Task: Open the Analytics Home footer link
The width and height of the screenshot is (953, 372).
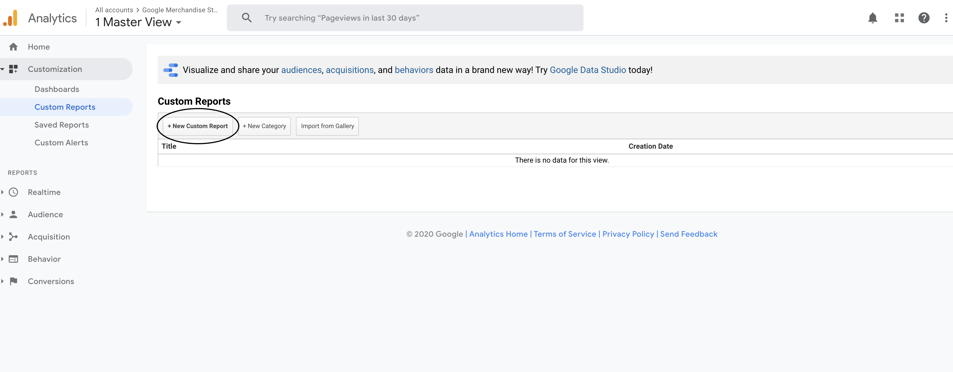Action: [498, 234]
